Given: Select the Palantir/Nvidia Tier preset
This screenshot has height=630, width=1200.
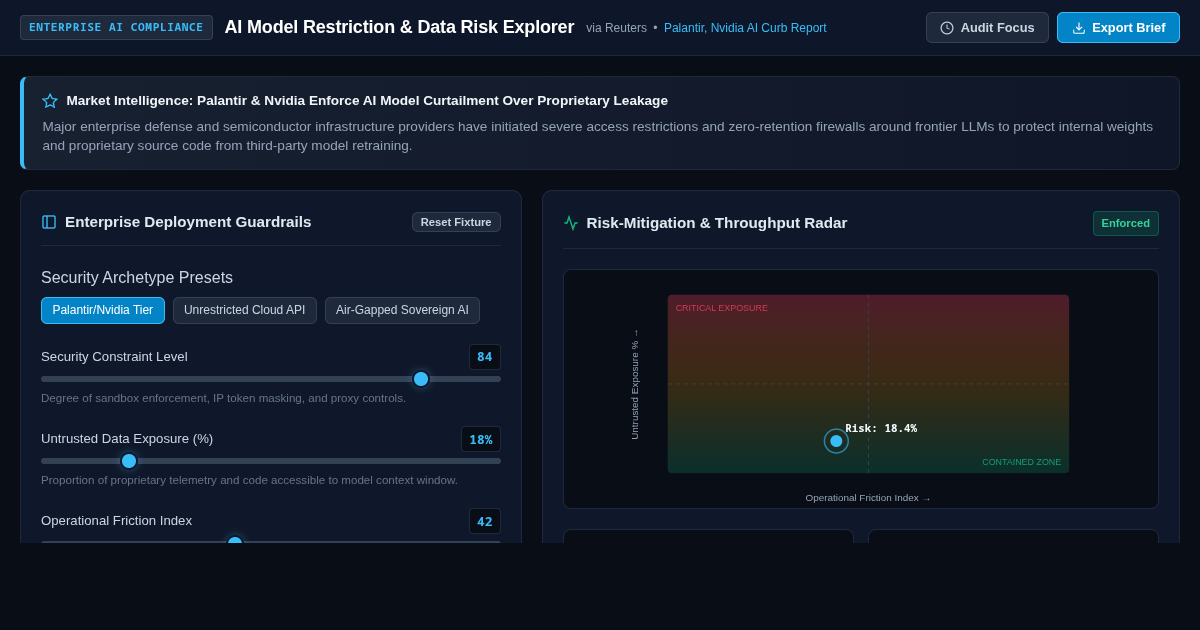Looking at the screenshot, I should click(x=103, y=310).
